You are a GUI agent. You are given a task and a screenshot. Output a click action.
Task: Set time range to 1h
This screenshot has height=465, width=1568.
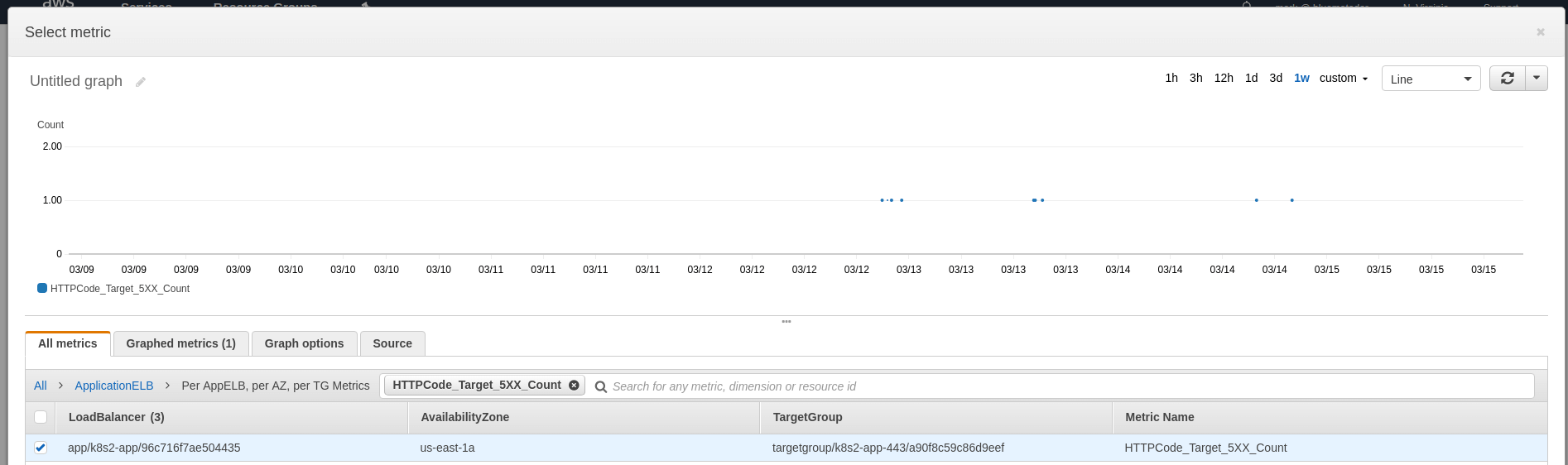pyautogui.click(x=1171, y=78)
